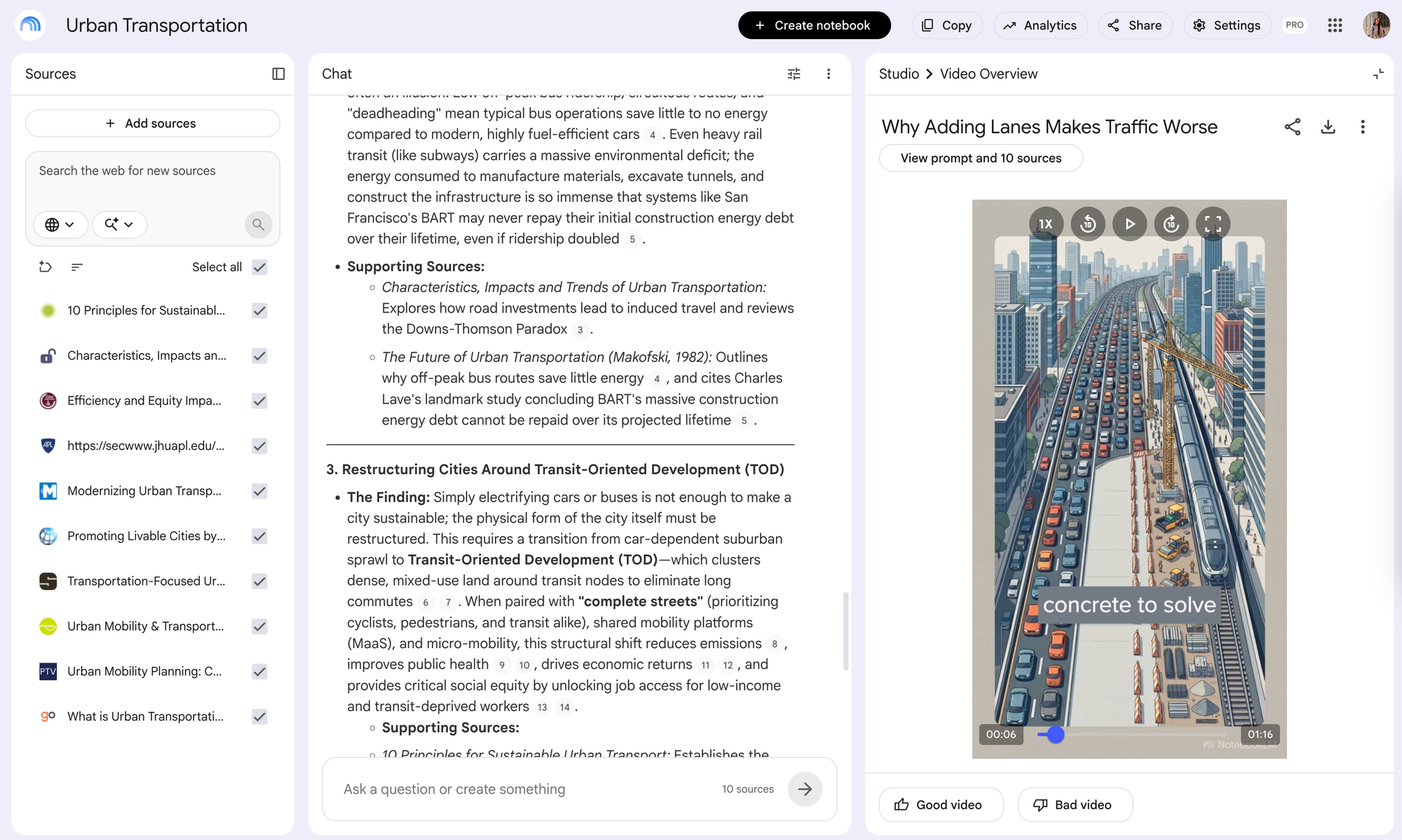Image resolution: width=1402 pixels, height=840 pixels.
Task: Collapse the Sources panel icon
Action: [x=278, y=74]
